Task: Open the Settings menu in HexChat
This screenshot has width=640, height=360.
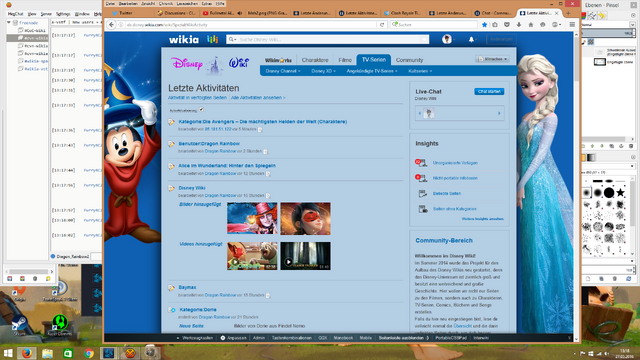Action: pyautogui.click(x=62, y=14)
